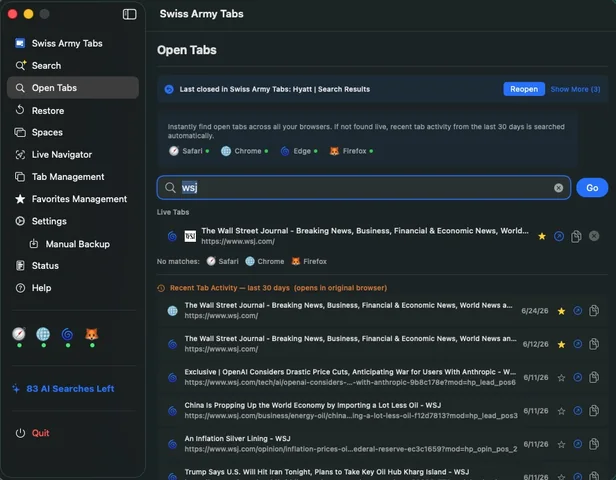The image size is (616, 480).
Task: Click Chrome in No matches row
Action: (264, 261)
